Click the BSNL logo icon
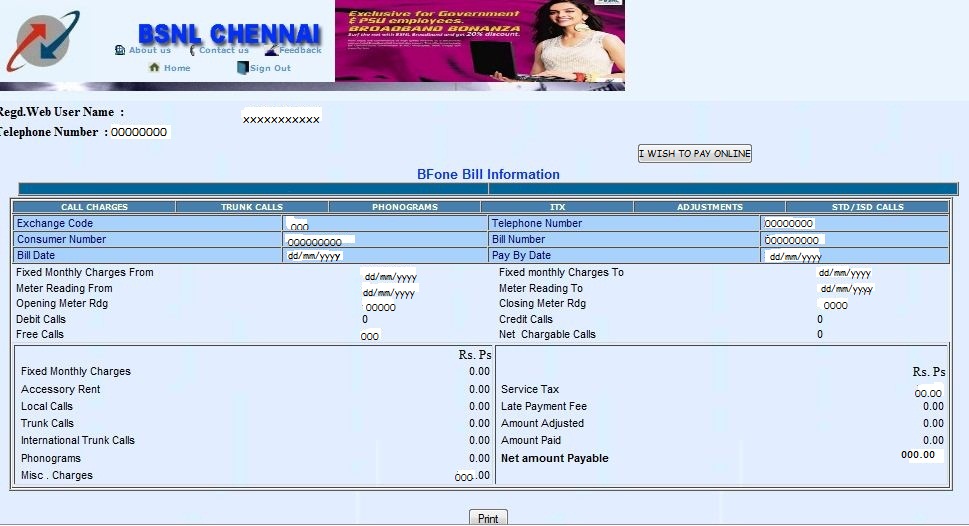Viewport: 969px width, 526px height. tap(43, 41)
